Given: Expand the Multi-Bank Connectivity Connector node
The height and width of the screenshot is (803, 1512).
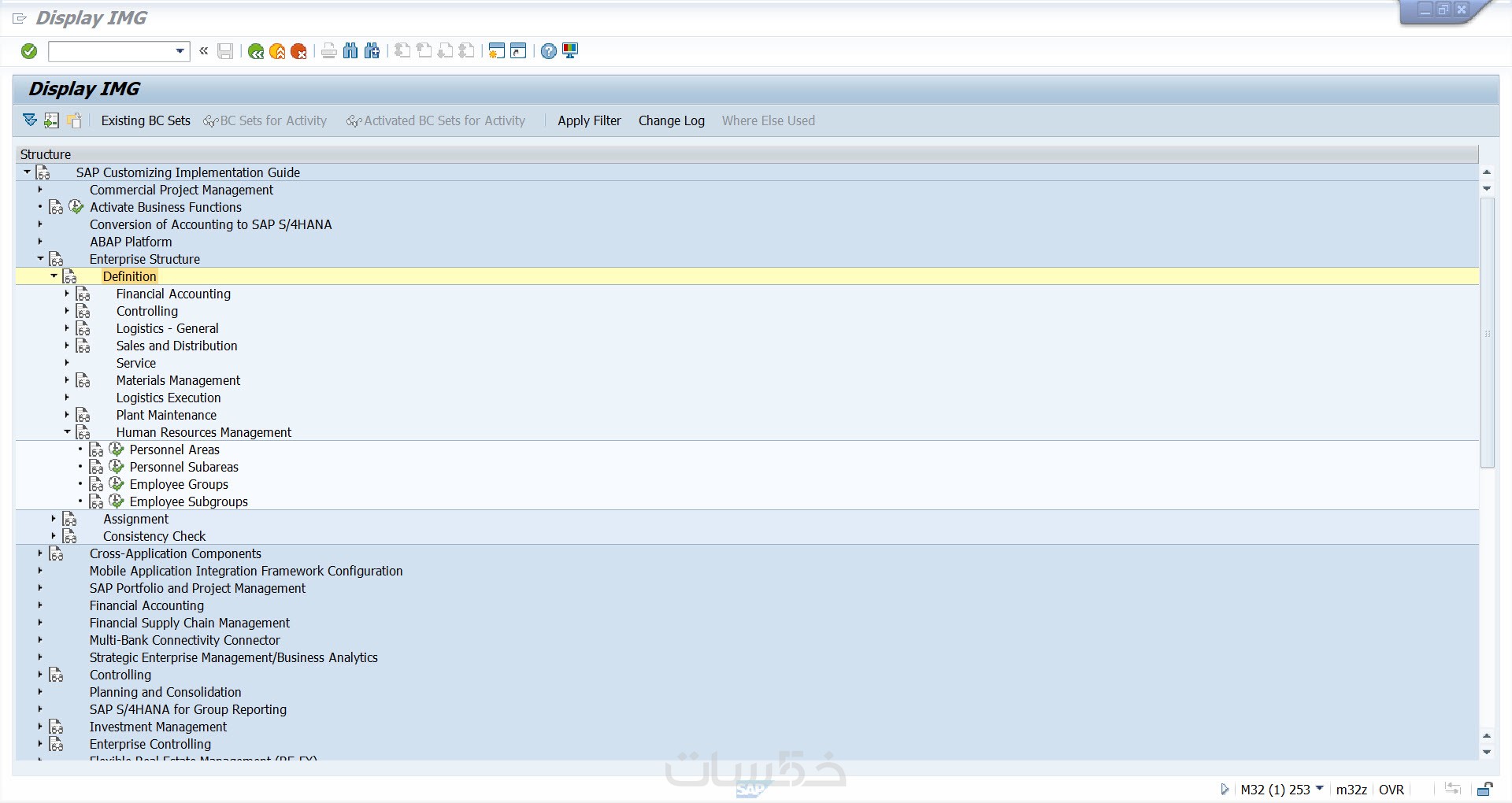Looking at the screenshot, I should click(40, 640).
